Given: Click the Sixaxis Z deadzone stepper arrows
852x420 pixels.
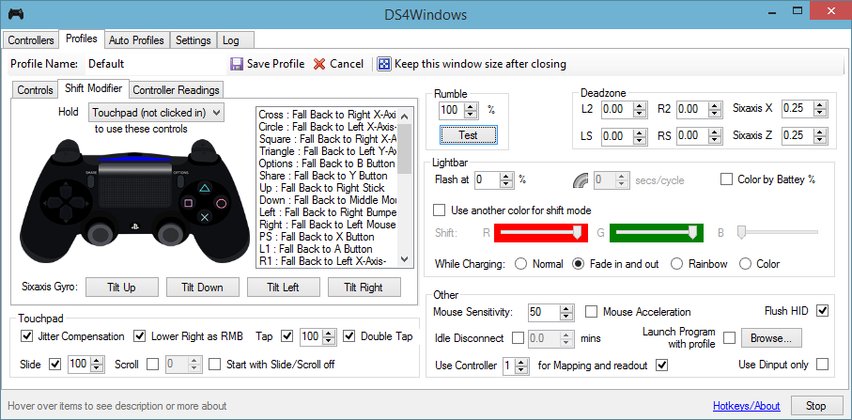Looking at the screenshot, I should tap(820, 136).
